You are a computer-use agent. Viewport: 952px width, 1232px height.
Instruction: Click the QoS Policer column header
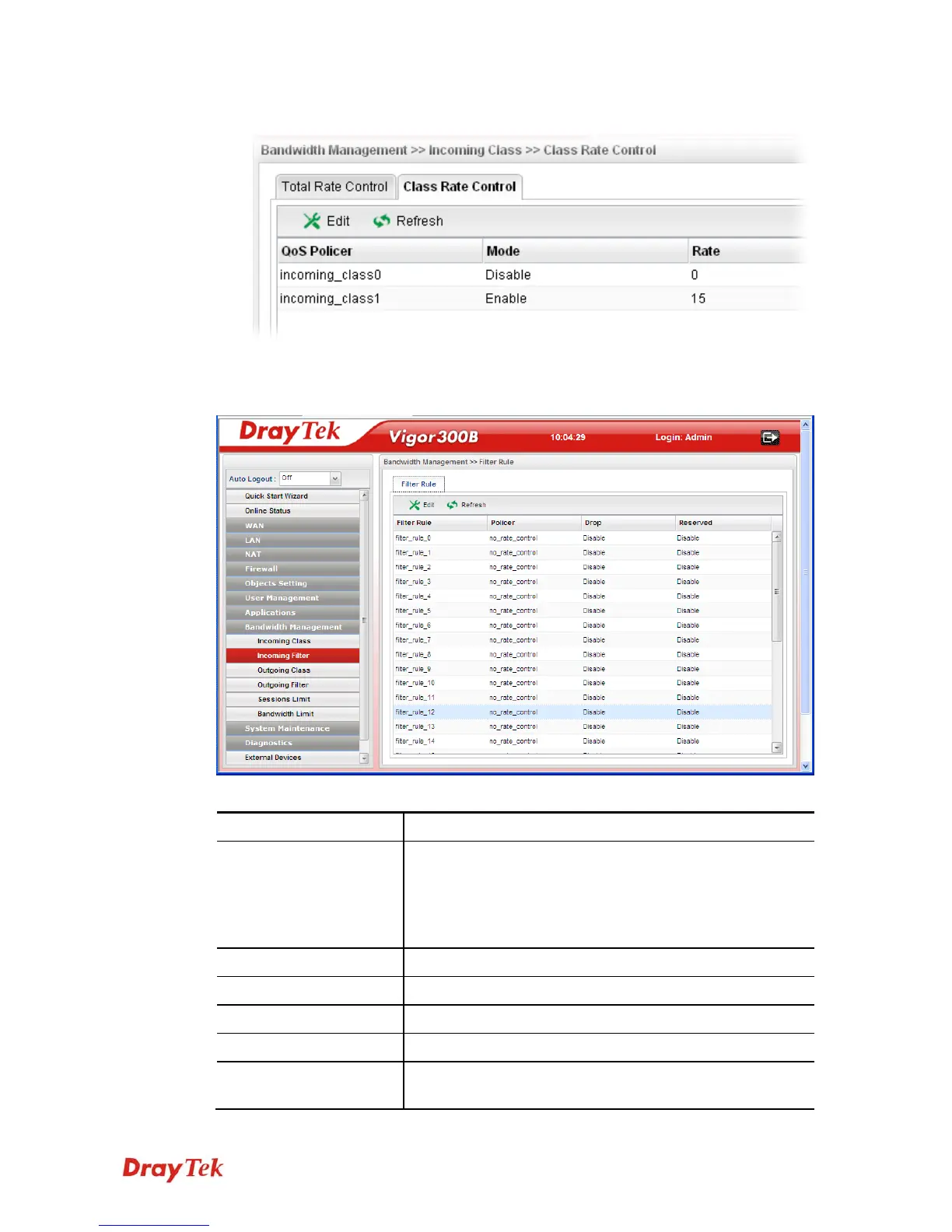pos(380,251)
